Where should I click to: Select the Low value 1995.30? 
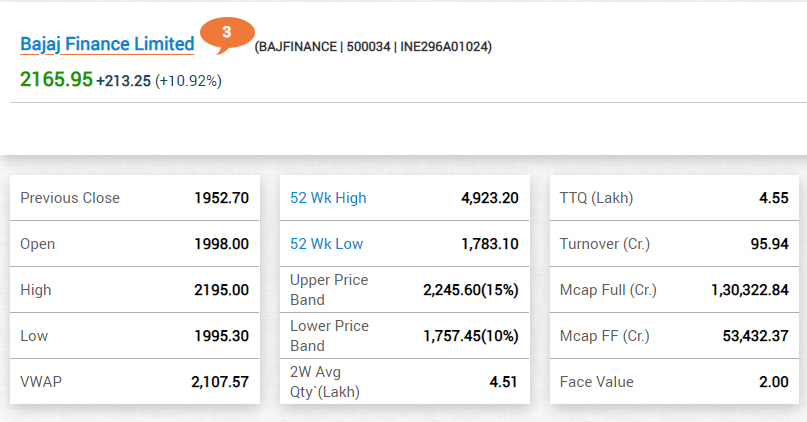click(x=221, y=336)
